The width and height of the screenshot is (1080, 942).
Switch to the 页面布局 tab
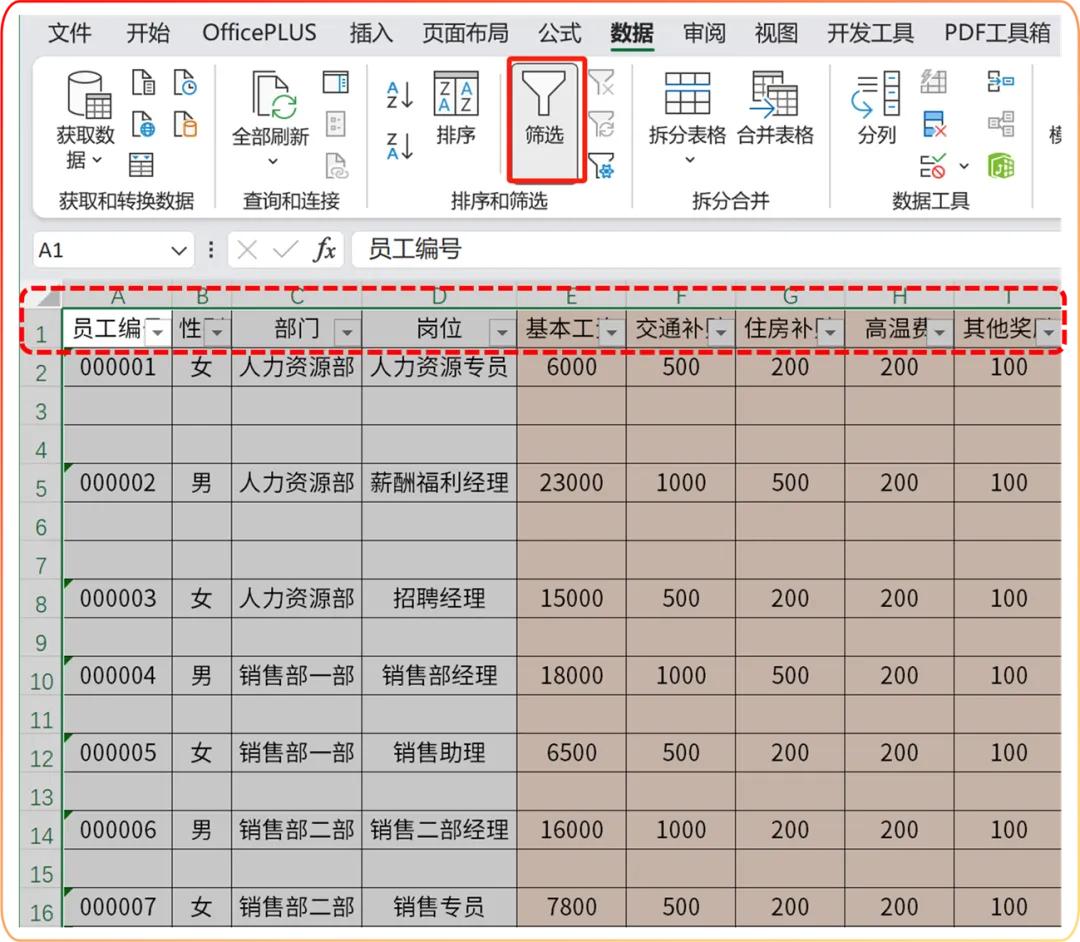[465, 32]
